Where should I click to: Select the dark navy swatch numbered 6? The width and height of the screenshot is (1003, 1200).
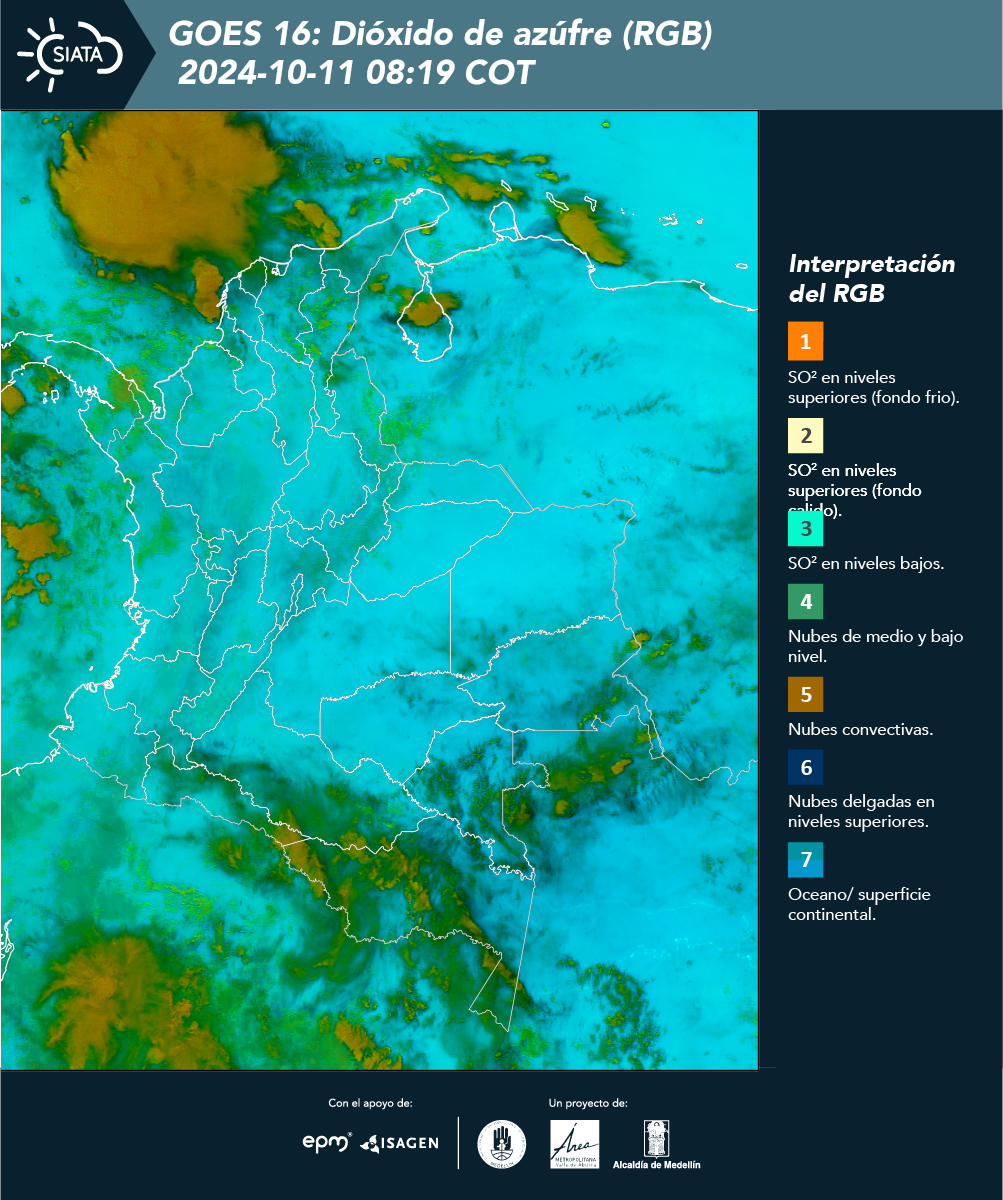[x=805, y=768]
